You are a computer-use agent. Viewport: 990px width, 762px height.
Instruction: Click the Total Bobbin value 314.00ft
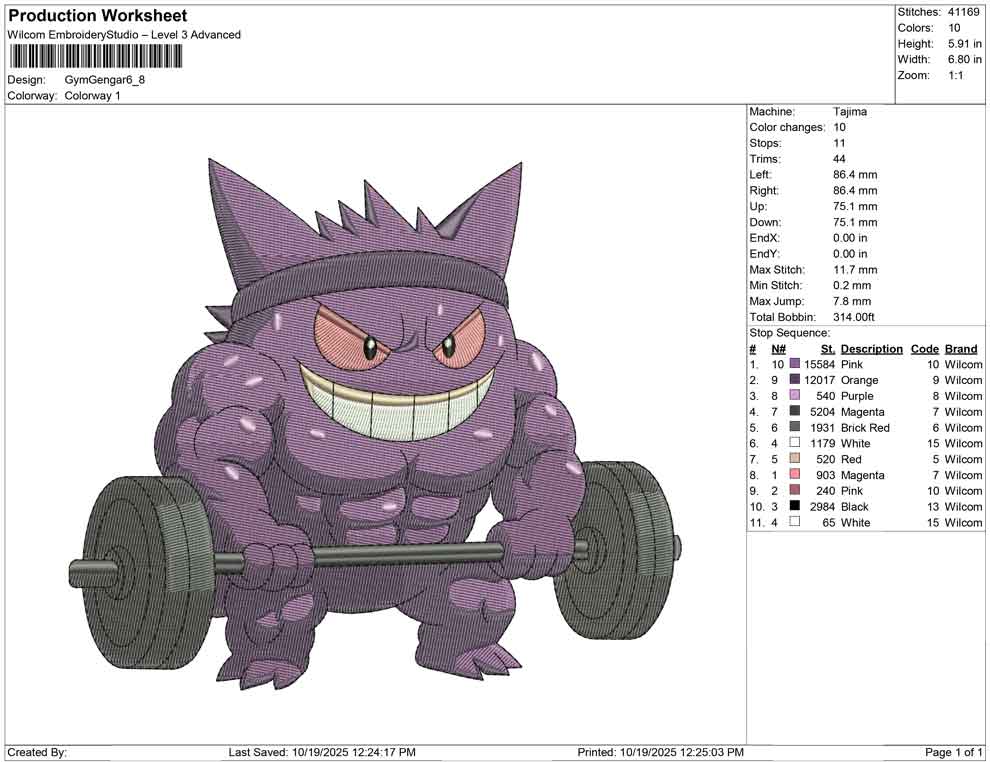(x=854, y=317)
